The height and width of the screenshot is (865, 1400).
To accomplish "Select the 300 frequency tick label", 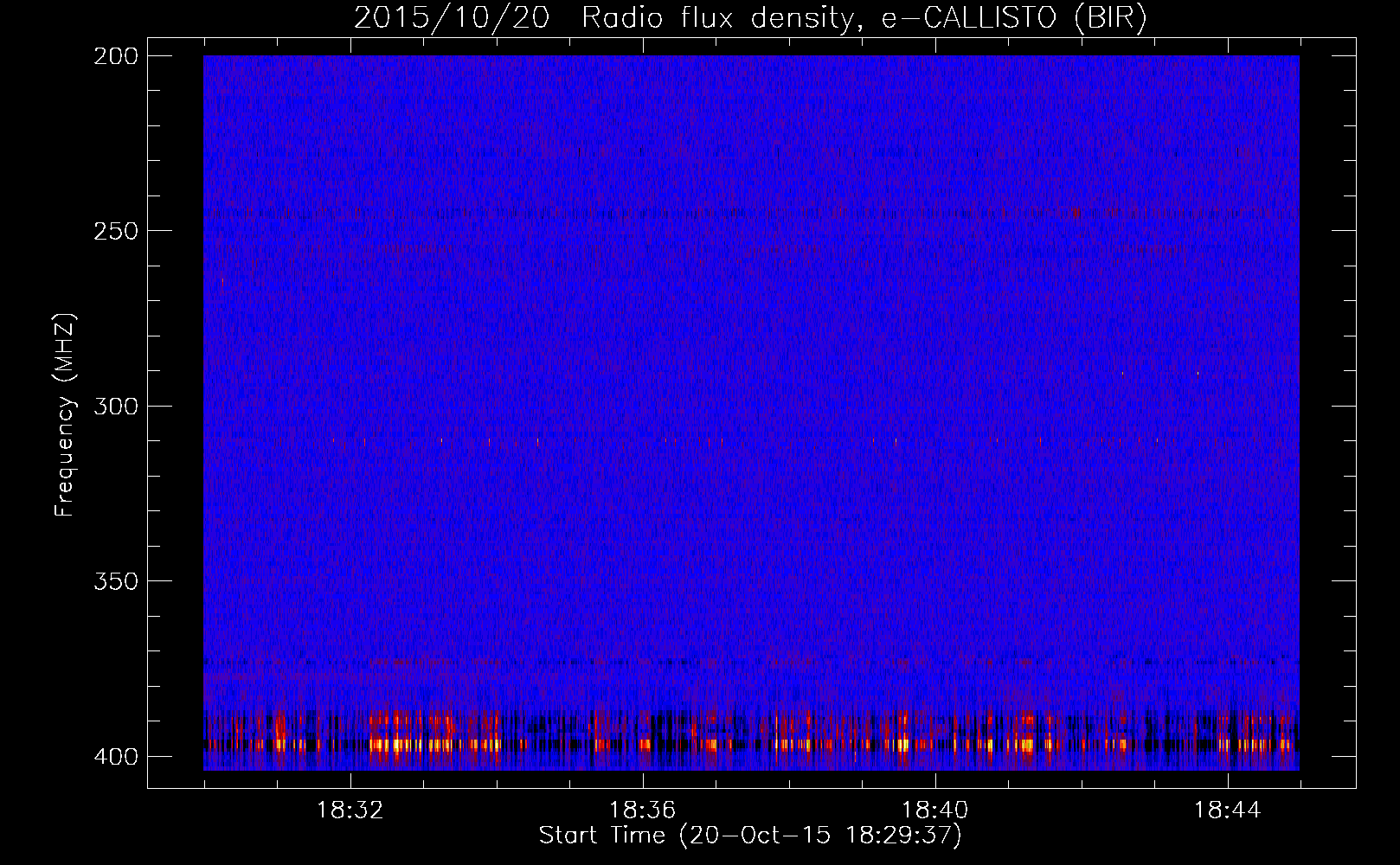I will tap(116, 407).
